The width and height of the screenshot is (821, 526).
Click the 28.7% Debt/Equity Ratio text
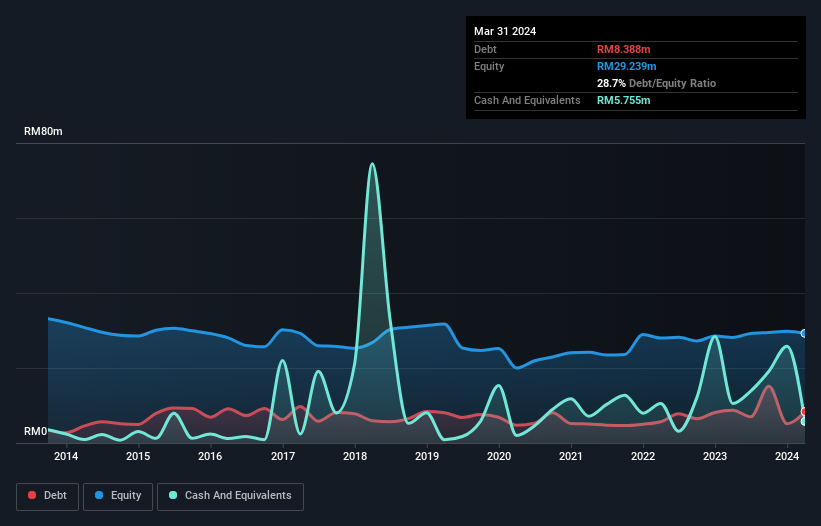pyautogui.click(x=656, y=83)
